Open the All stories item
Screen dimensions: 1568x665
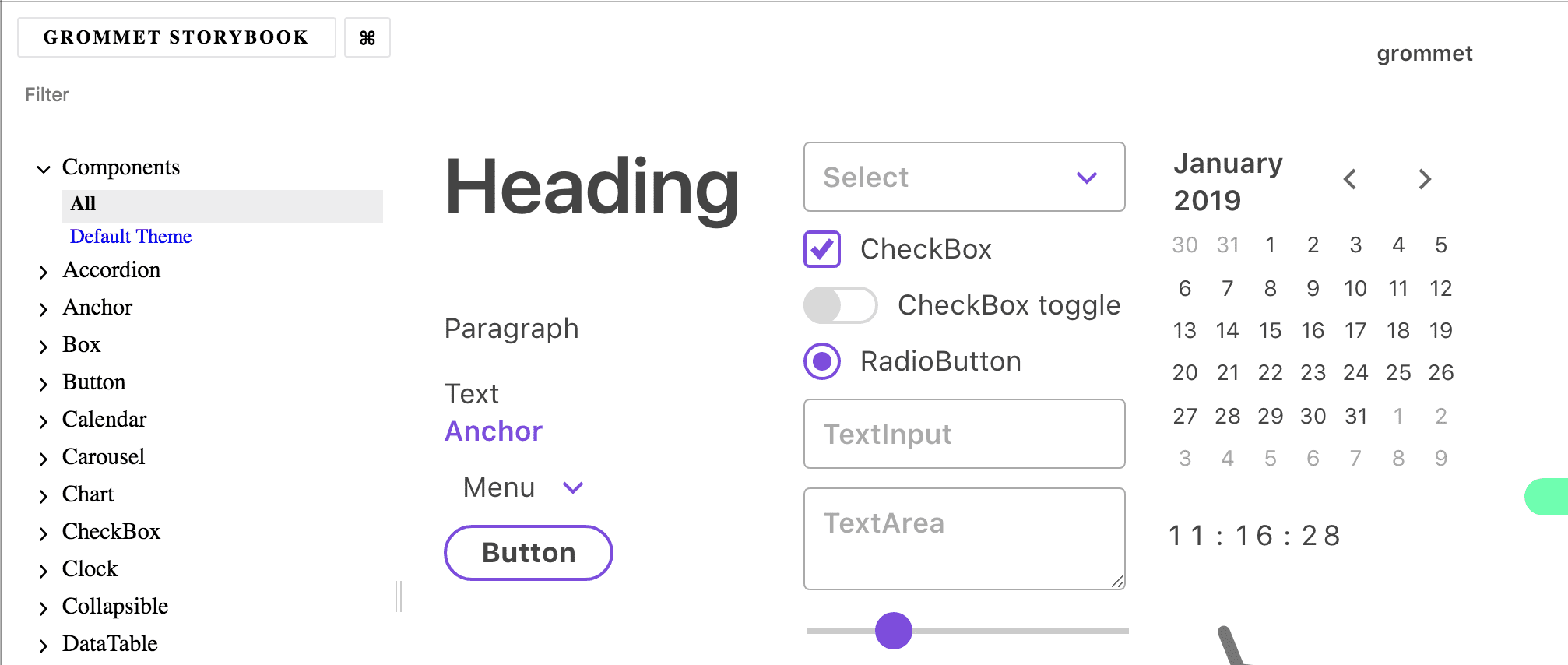click(x=222, y=204)
